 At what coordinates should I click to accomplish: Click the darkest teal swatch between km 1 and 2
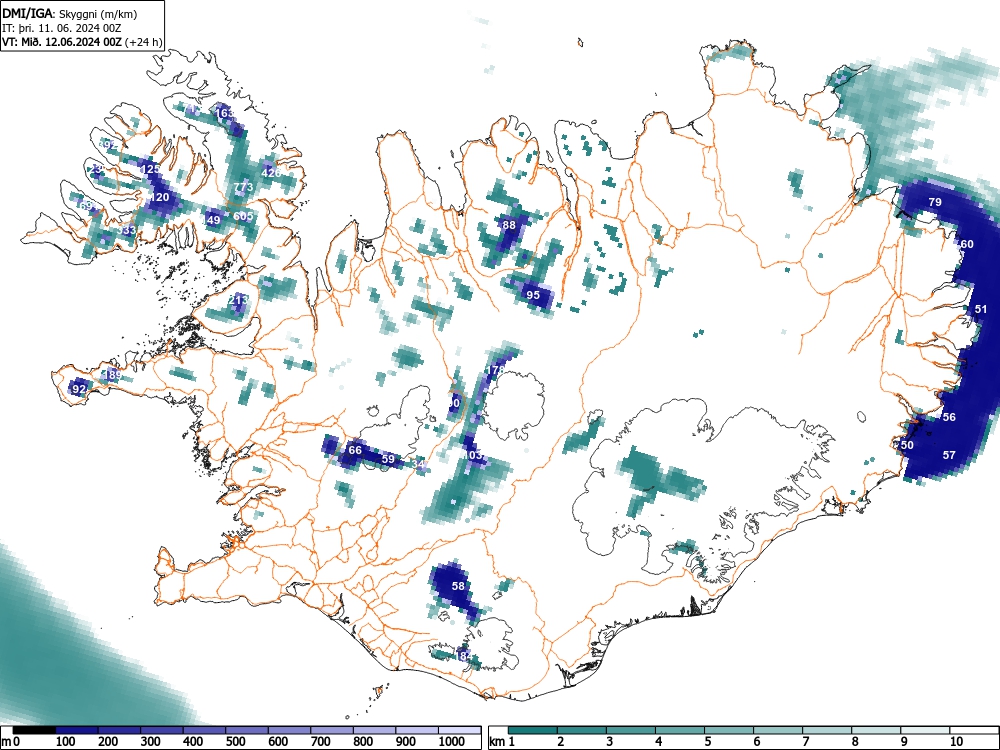(533, 730)
